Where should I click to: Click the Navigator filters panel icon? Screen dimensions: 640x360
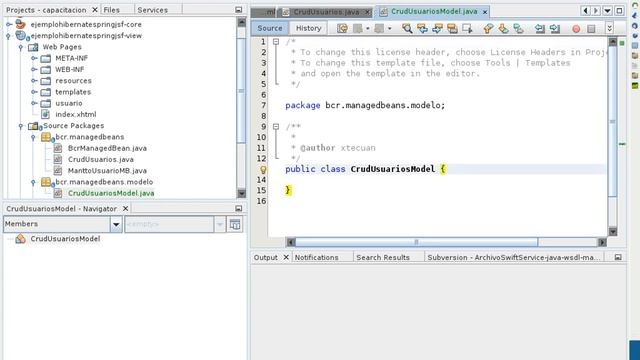click(235, 224)
